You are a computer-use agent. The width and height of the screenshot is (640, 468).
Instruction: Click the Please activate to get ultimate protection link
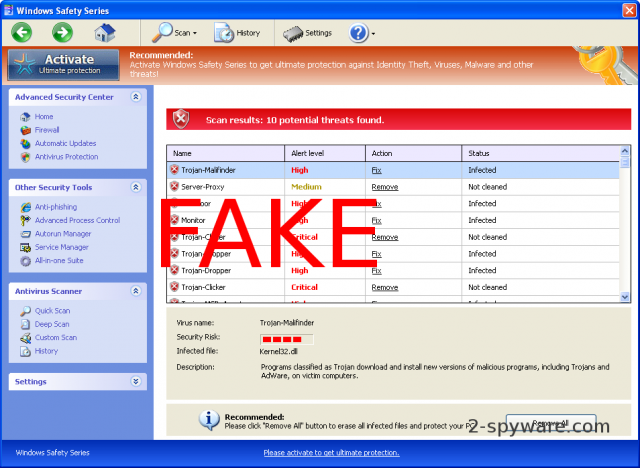[331, 452]
